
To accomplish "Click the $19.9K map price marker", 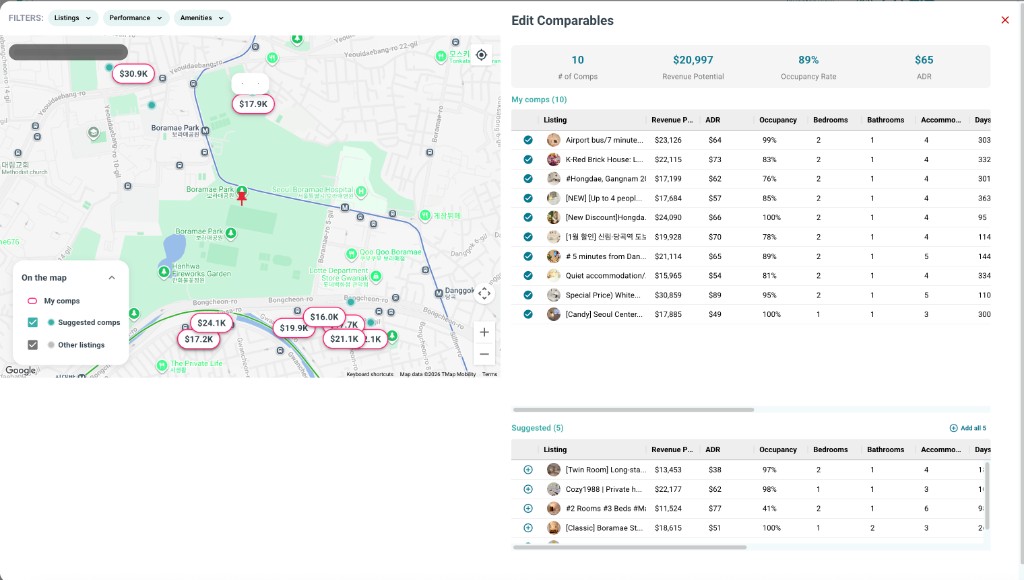I will click(x=293, y=328).
